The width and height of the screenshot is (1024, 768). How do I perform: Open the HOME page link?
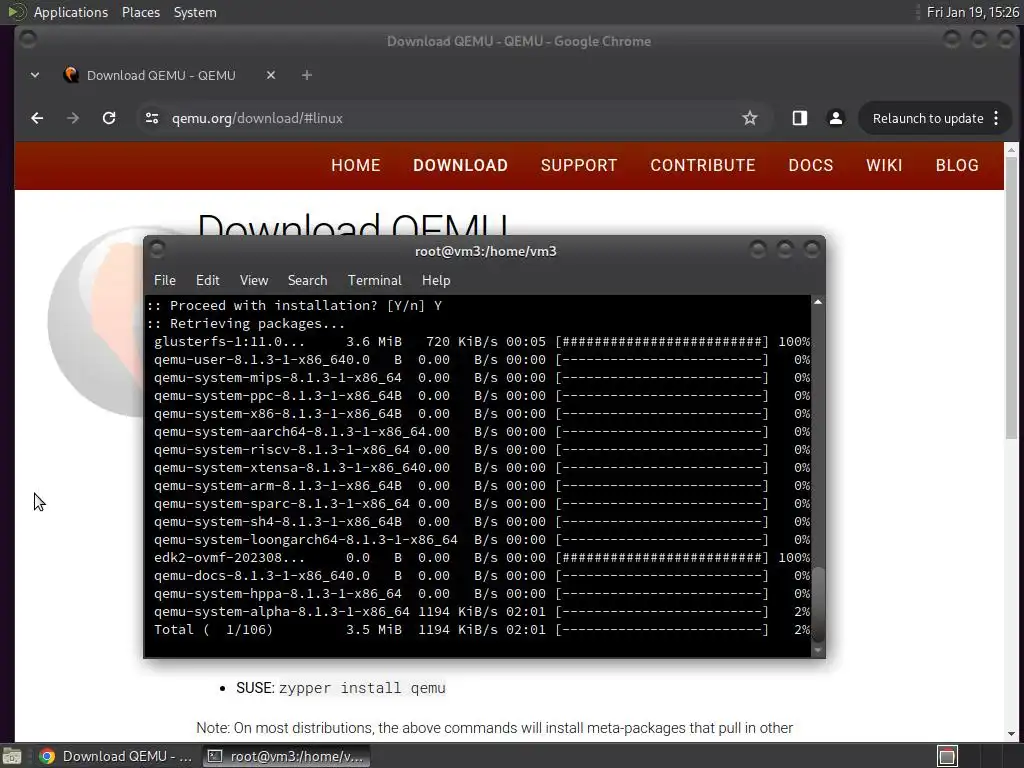click(355, 165)
